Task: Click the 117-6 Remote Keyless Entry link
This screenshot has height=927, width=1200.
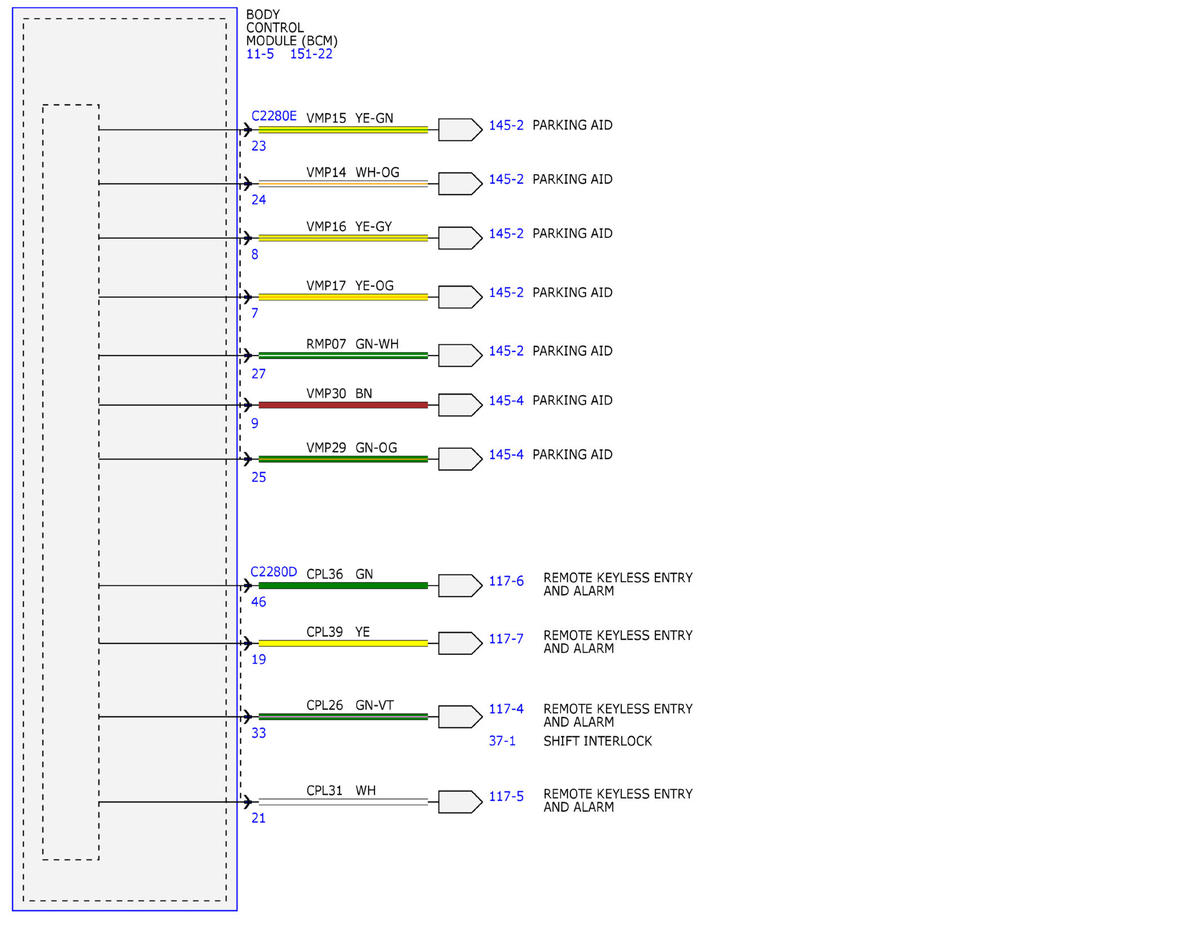Action: point(506,581)
